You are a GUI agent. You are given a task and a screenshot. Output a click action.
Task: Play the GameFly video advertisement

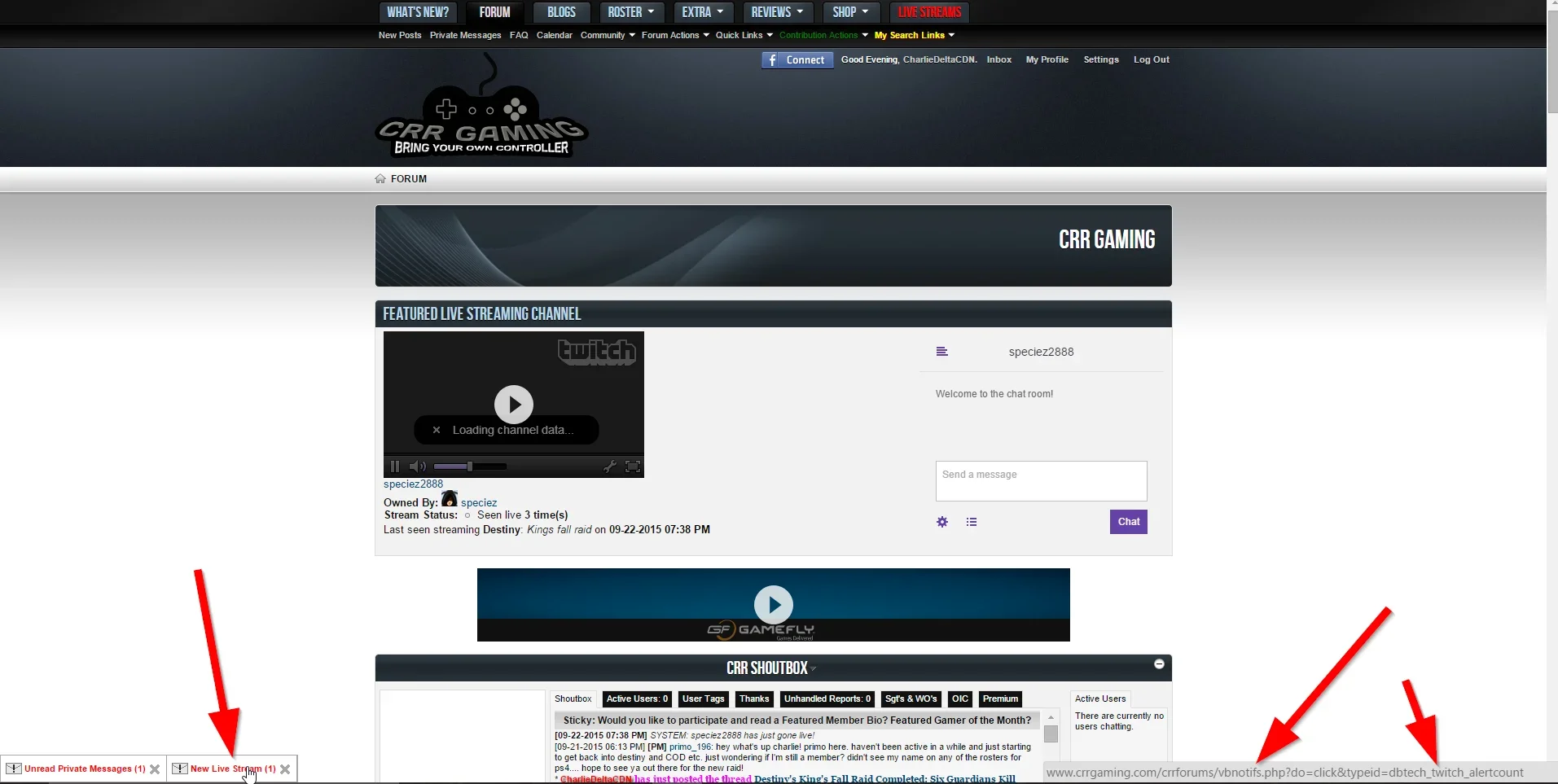tap(774, 605)
